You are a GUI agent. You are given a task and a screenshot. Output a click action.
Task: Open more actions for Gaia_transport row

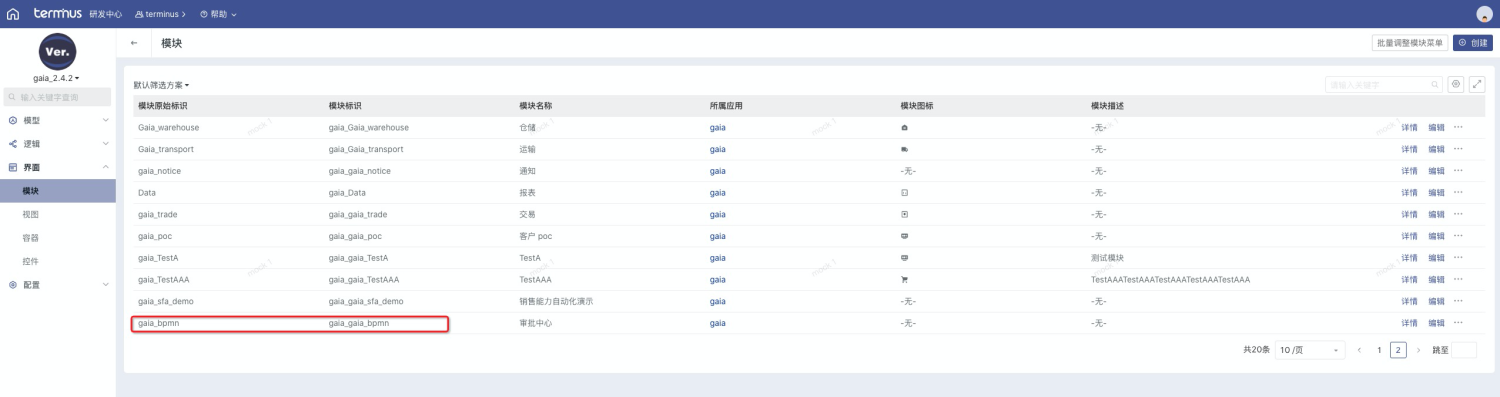[x=1458, y=149]
